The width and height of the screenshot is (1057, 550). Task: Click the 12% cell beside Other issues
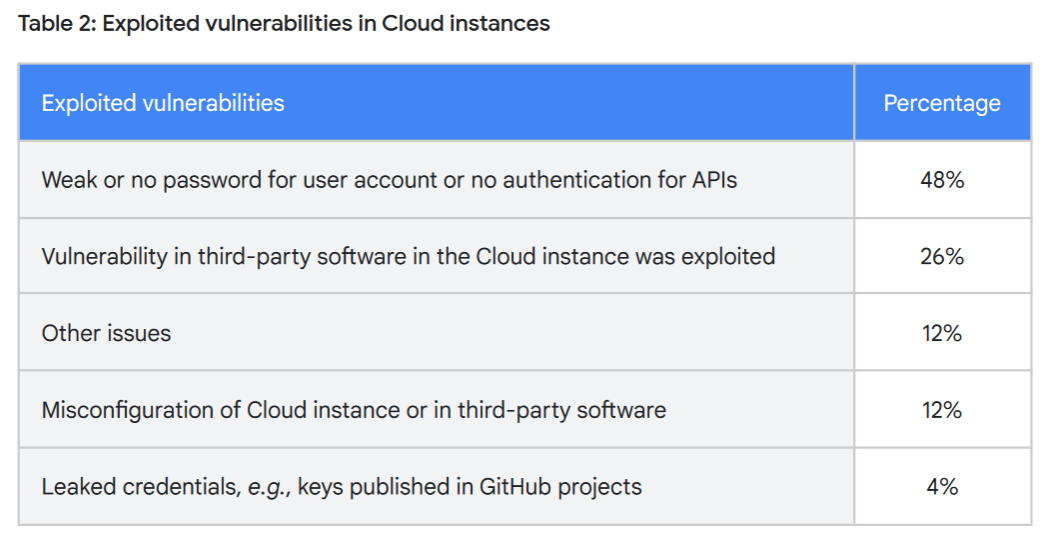942,333
